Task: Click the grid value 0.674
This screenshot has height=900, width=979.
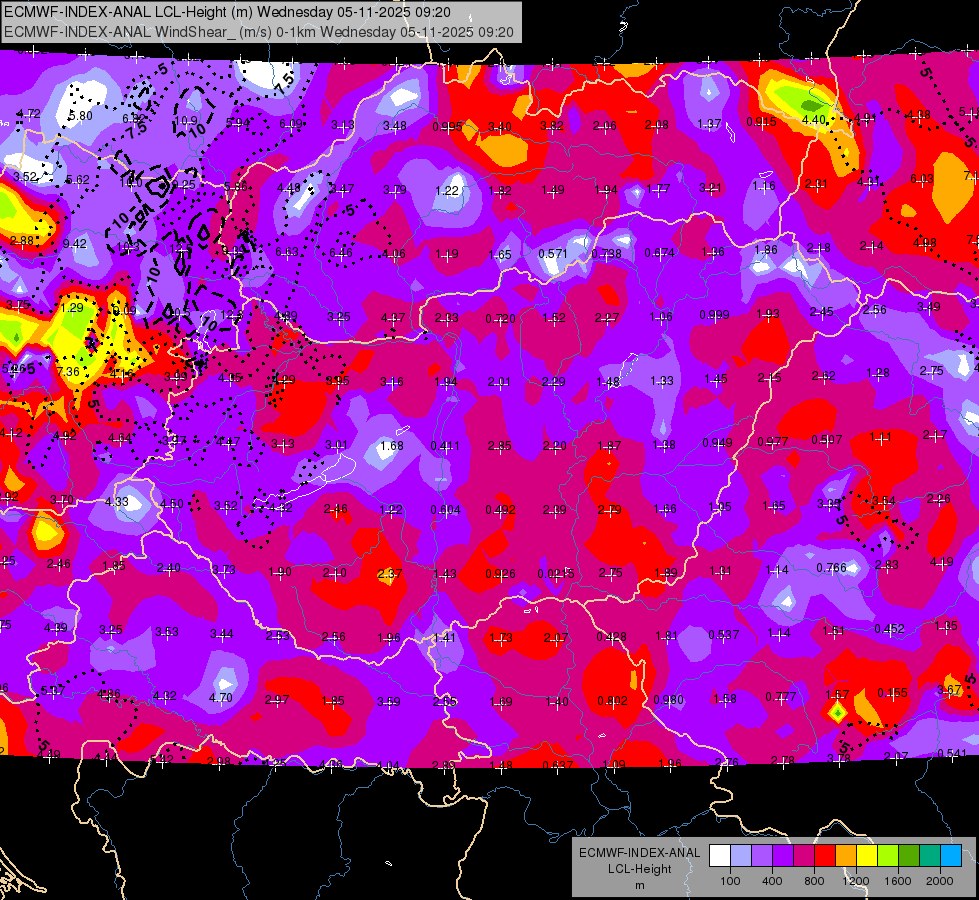Action: coord(659,253)
